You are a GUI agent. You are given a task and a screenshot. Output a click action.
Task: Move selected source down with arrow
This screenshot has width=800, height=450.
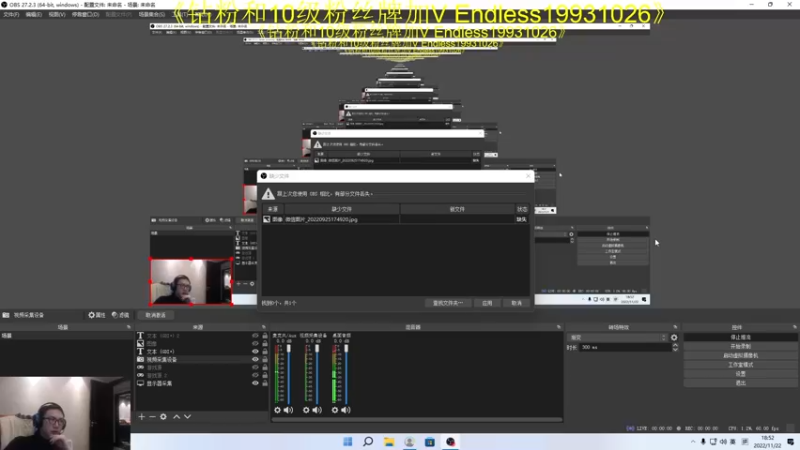[188, 417]
